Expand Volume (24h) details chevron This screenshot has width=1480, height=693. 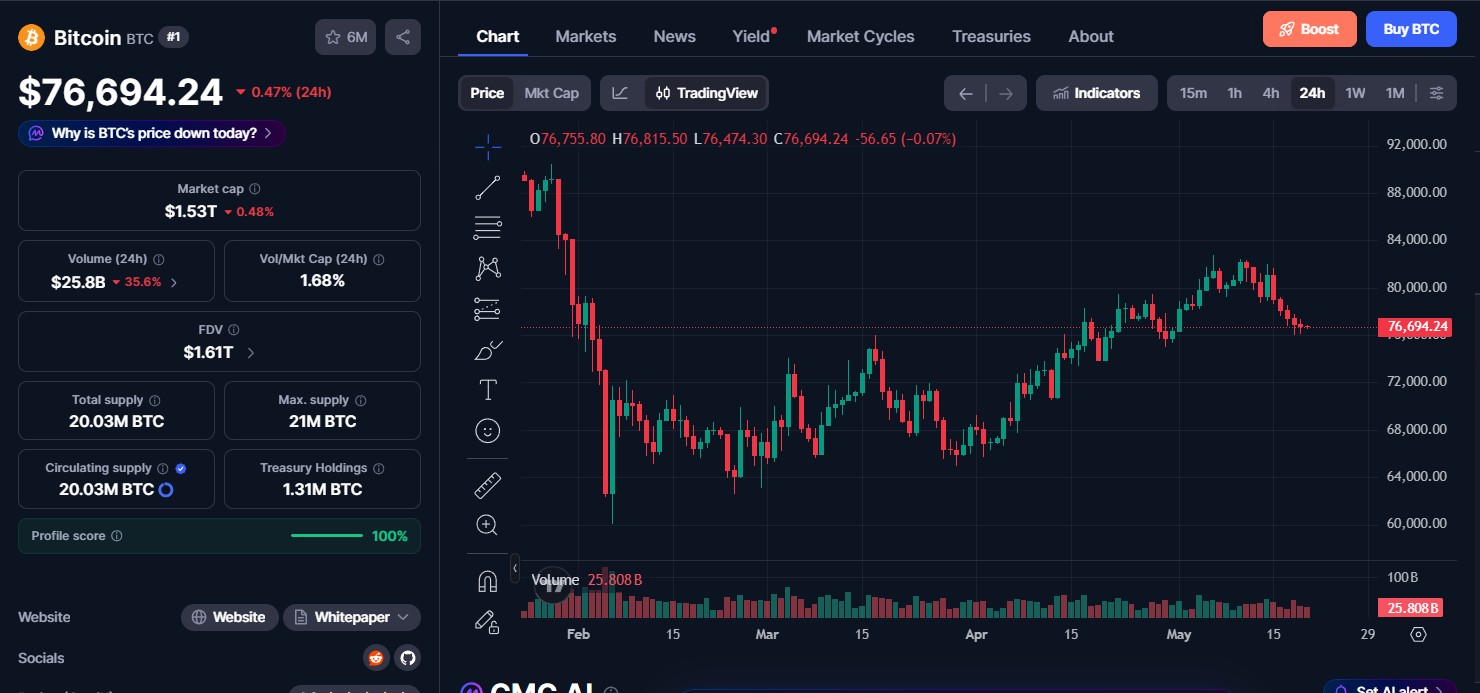tap(174, 282)
